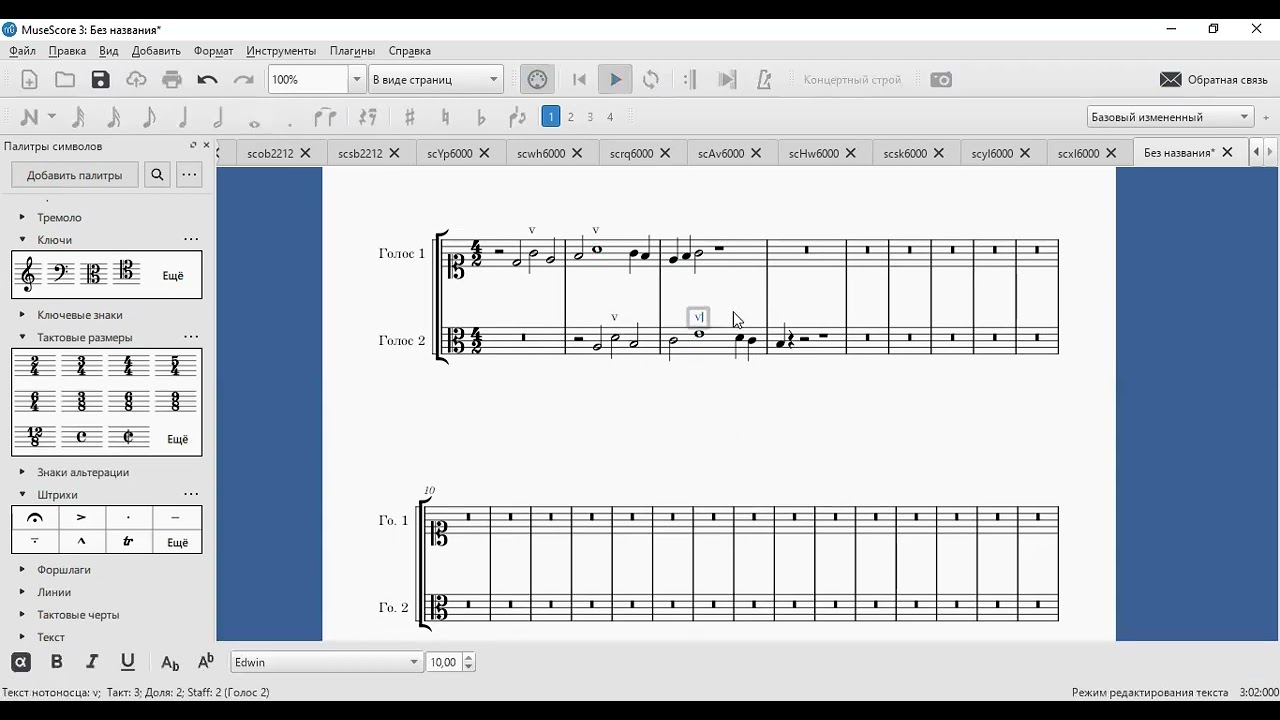Click 'Ещё' in the Штрихи palette
1280x720 pixels.
(x=177, y=543)
